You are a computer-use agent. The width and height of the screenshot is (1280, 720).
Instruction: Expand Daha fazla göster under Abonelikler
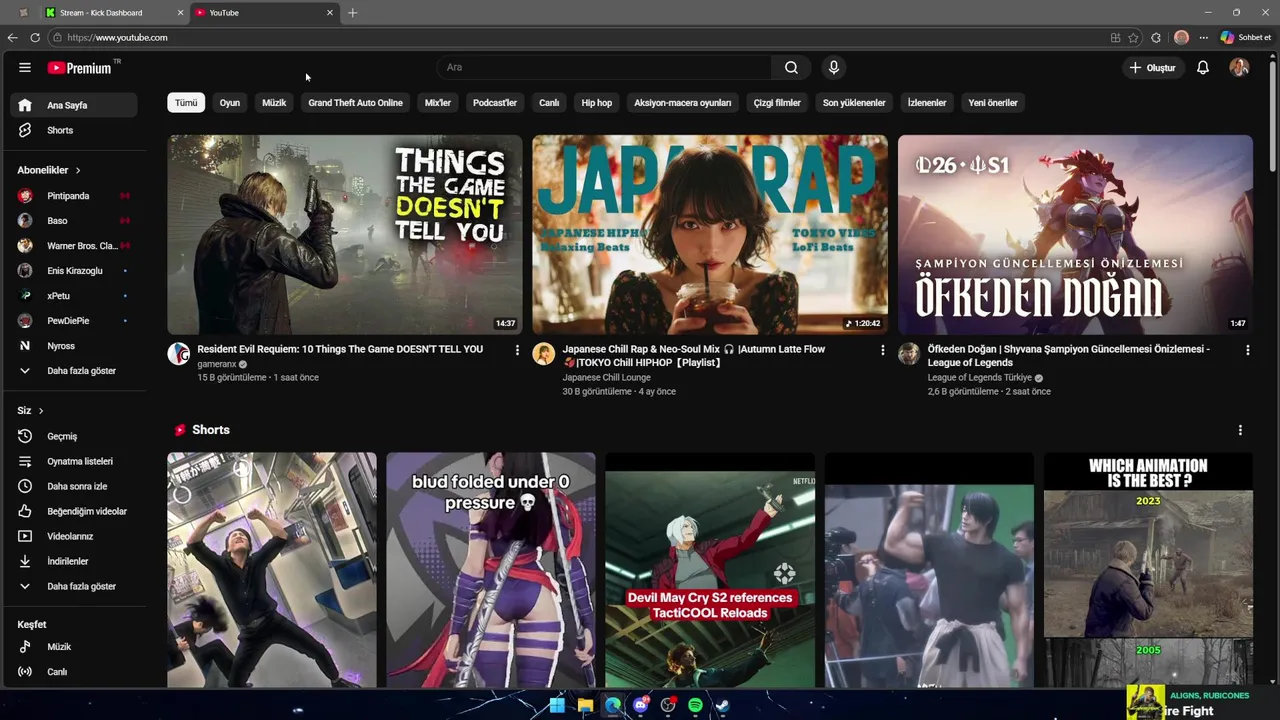(x=75, y=371)
